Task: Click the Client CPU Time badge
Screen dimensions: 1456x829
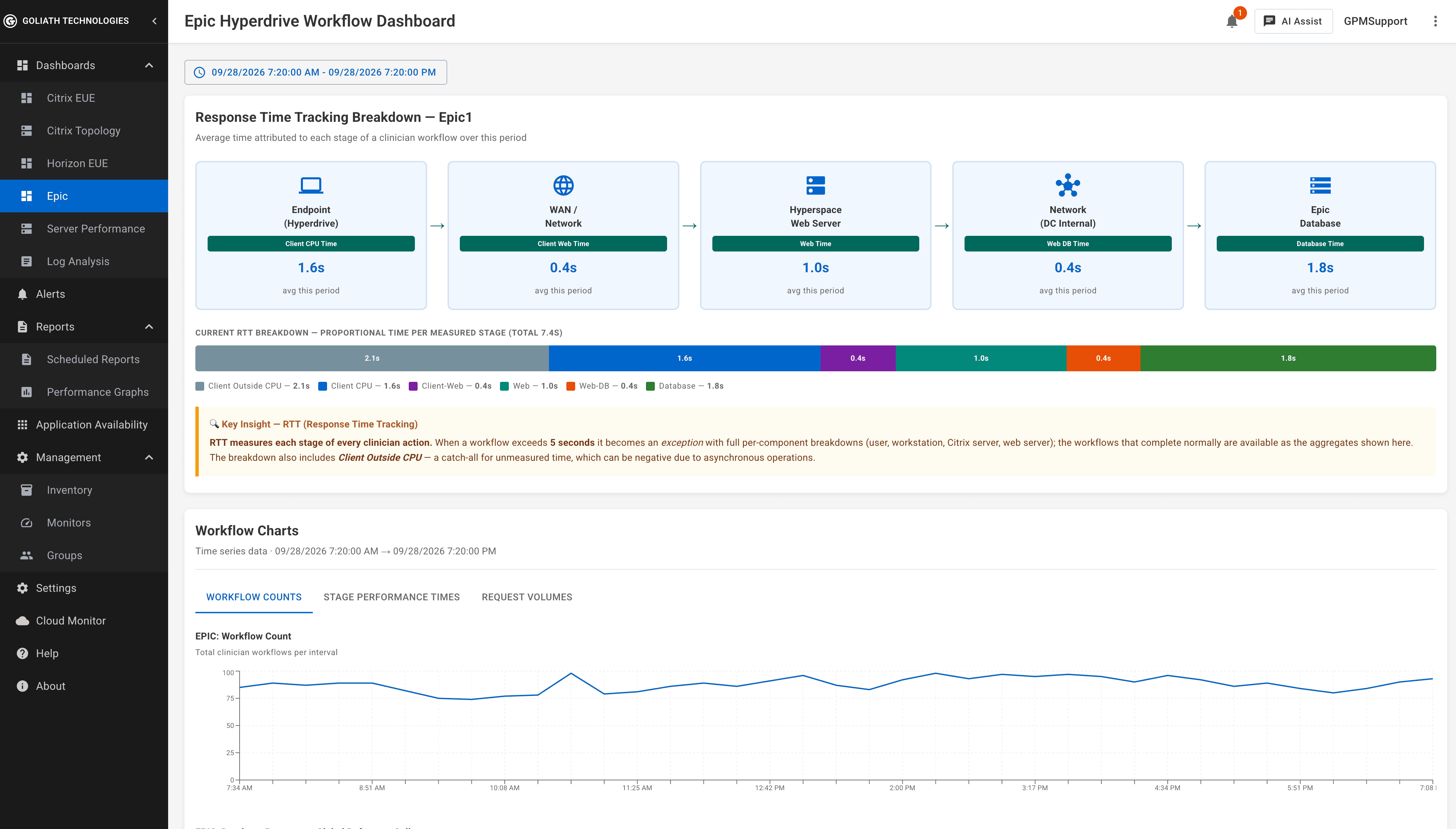Action: coord(311,244)
